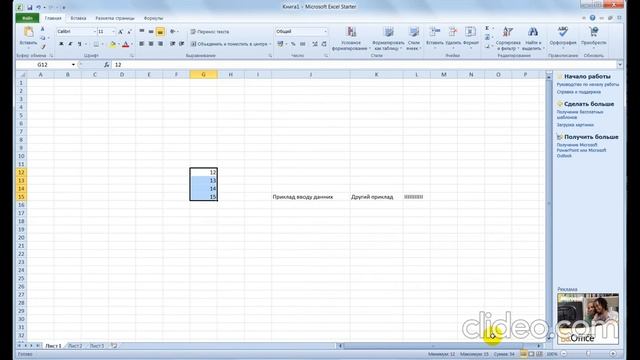The width and height of the screenshot is (640, 360).
Task: Click the Name Box showing G12
Action: coord(42,65)
